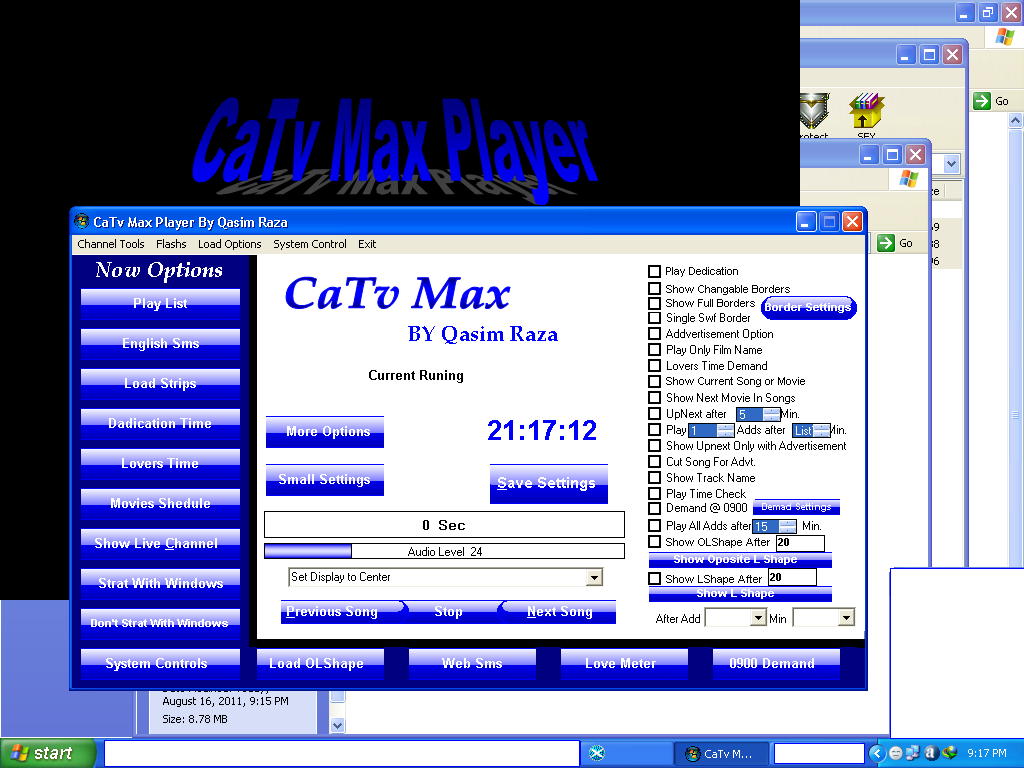This screenshot has height=768, width=1024.
Task: Enable Single Swf Border checkbox
Action: 654,318
